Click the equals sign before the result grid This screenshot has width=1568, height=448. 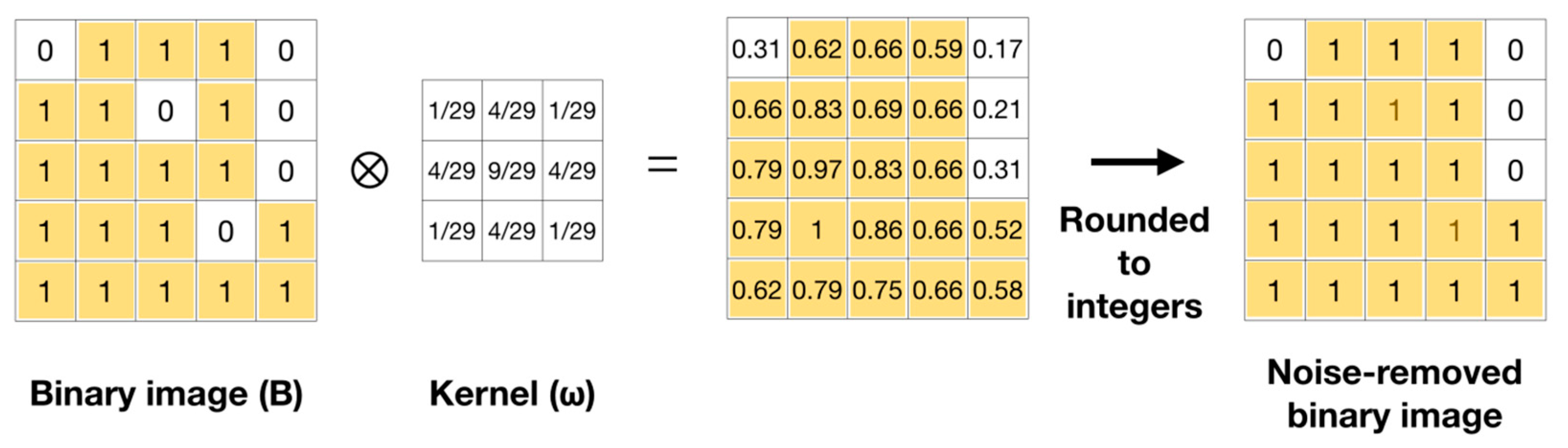[662, 164]
